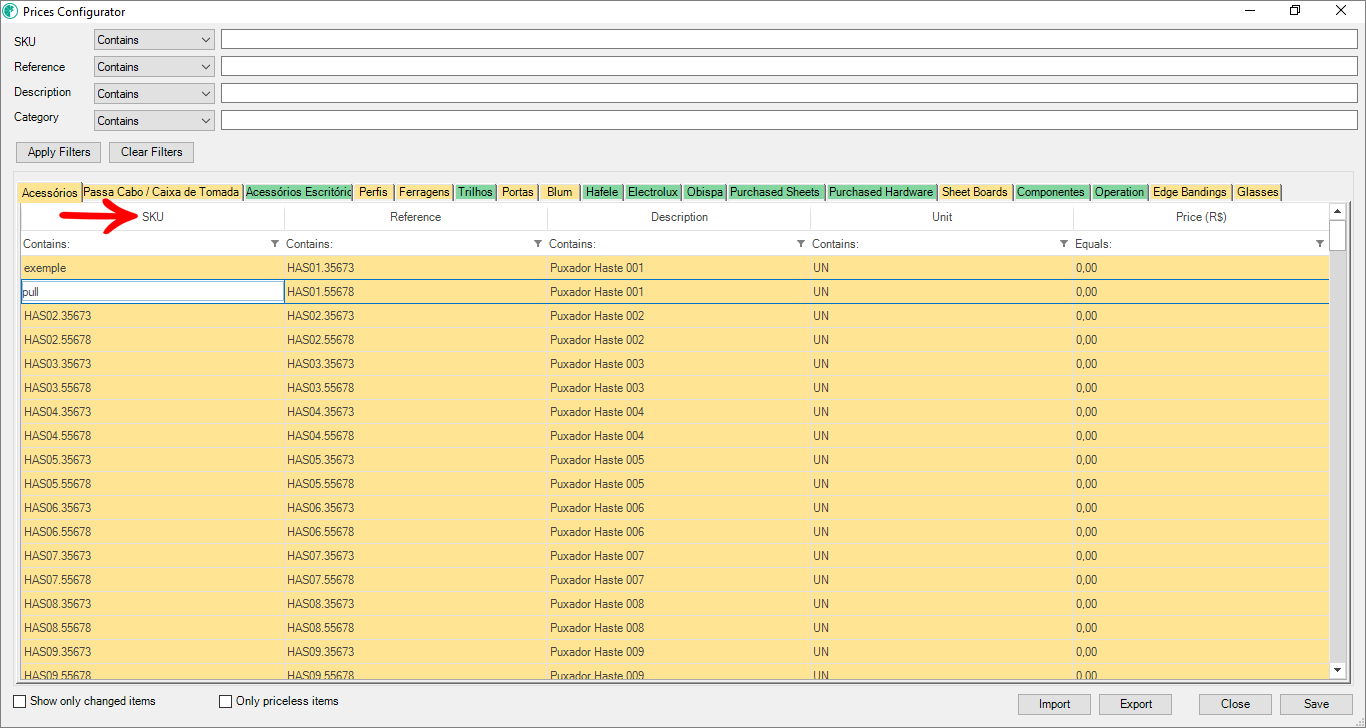Select the SKU cell exemple

153,268
